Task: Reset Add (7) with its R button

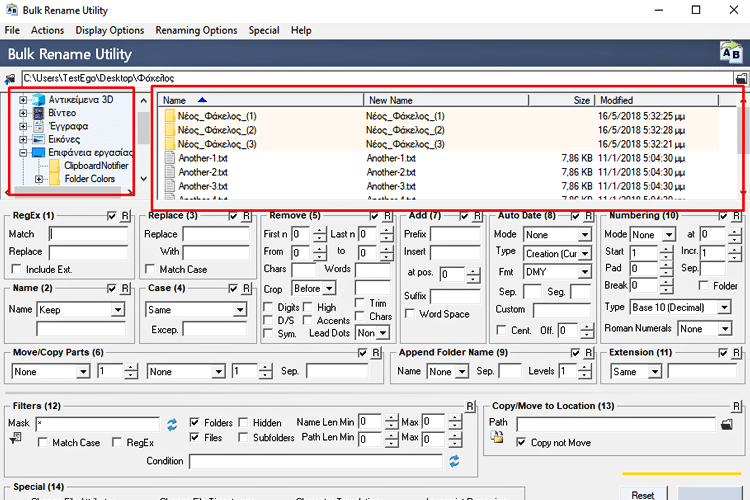Action: tap(477, 216)
